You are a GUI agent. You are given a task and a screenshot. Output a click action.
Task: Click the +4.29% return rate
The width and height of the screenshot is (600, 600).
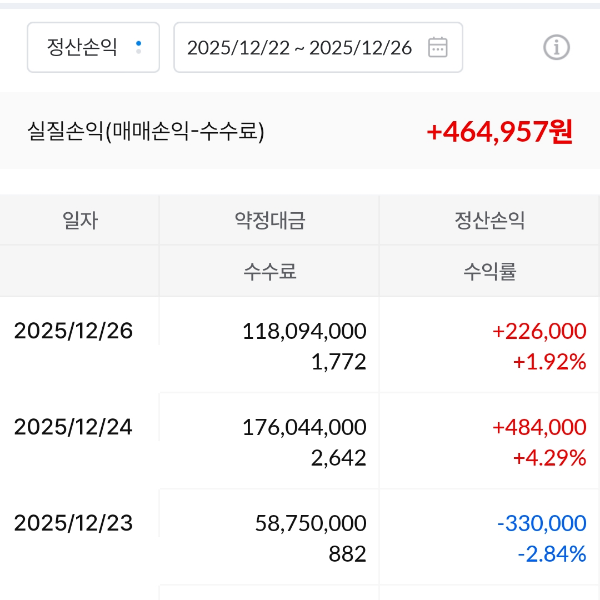coord(549,458)
